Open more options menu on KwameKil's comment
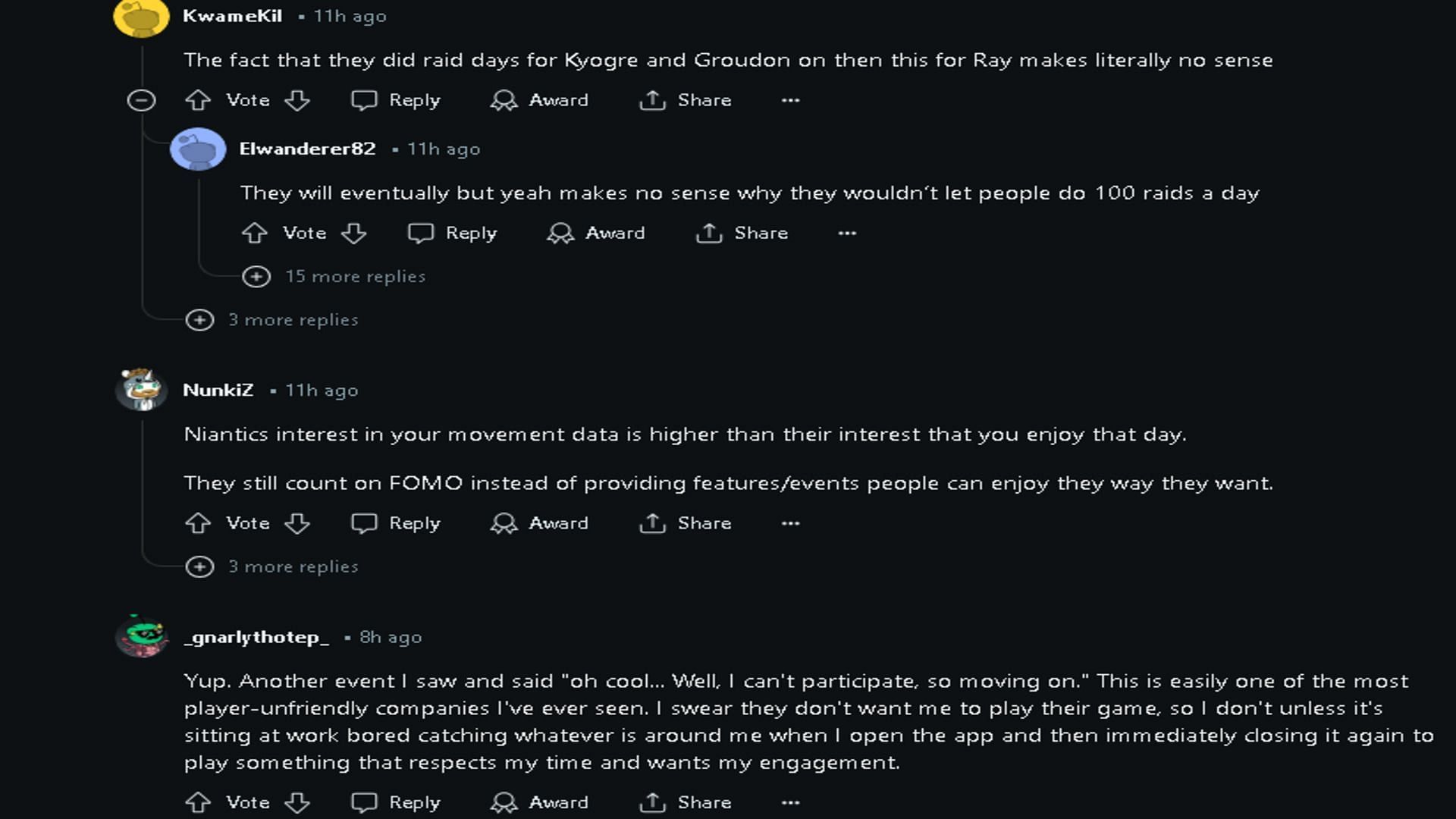Viewport: 1456px width, 819px height. [x=790, y=100]
